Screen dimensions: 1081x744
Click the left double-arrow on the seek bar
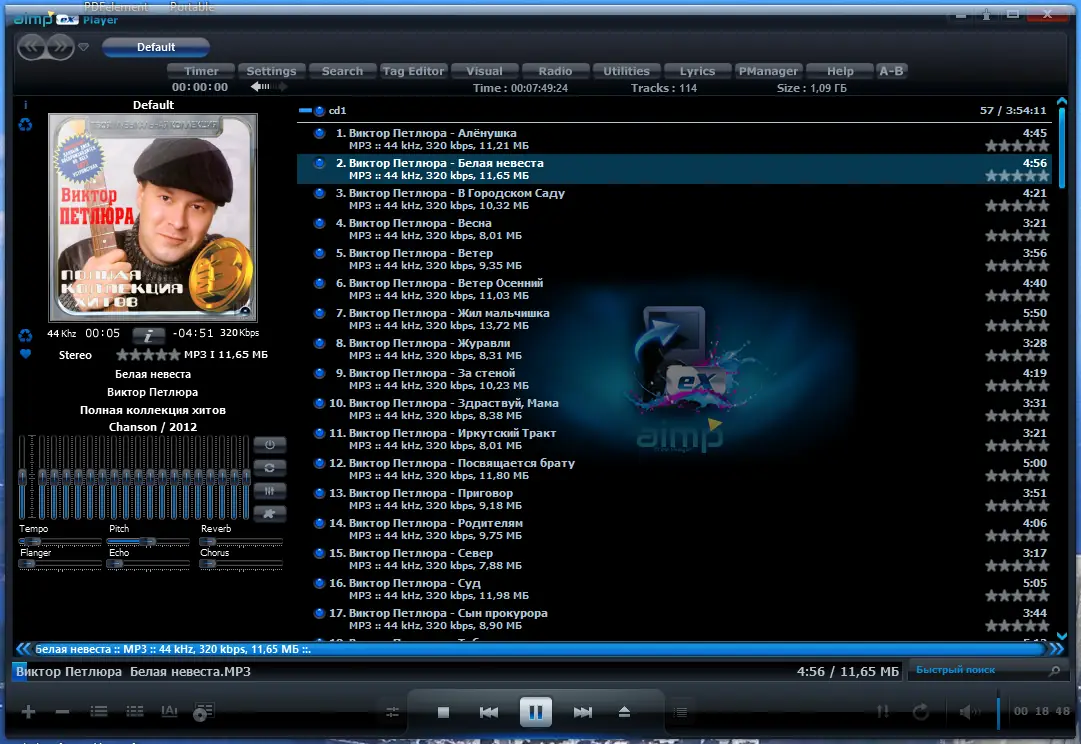tap(23, 649)
